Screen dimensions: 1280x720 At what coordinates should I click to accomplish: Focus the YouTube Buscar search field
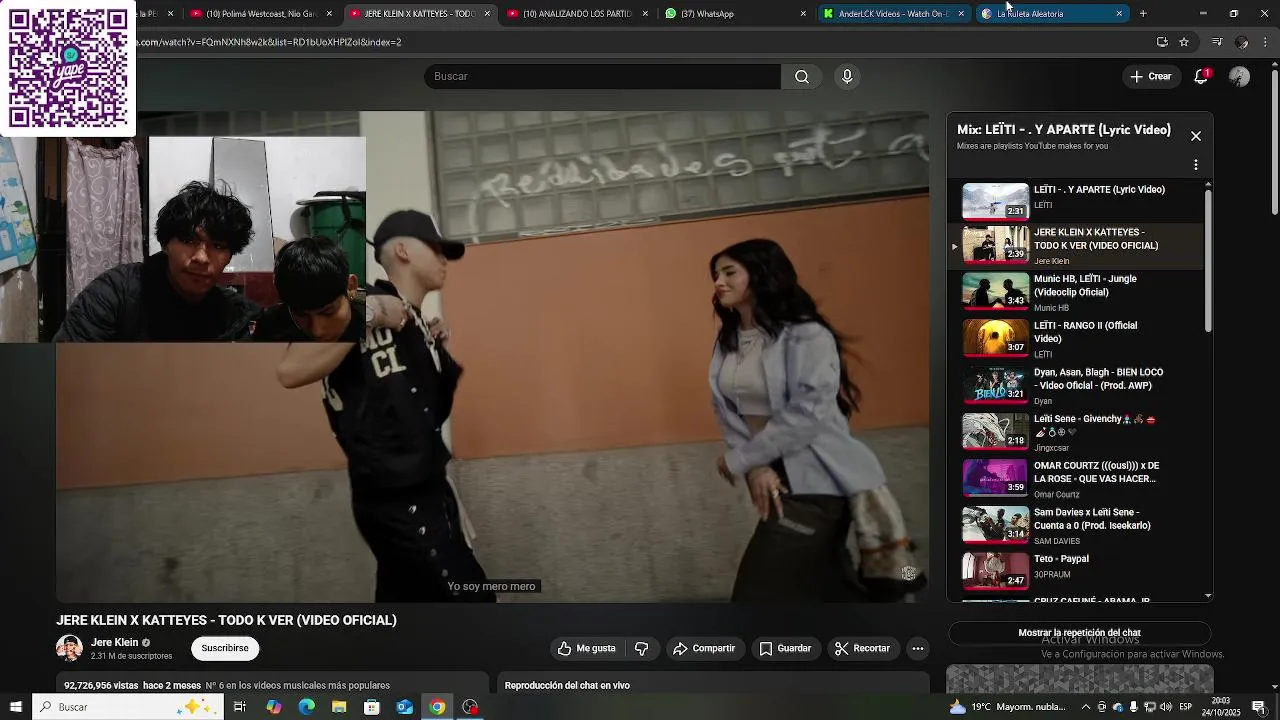pyautogui.click(x=602, y=77)
